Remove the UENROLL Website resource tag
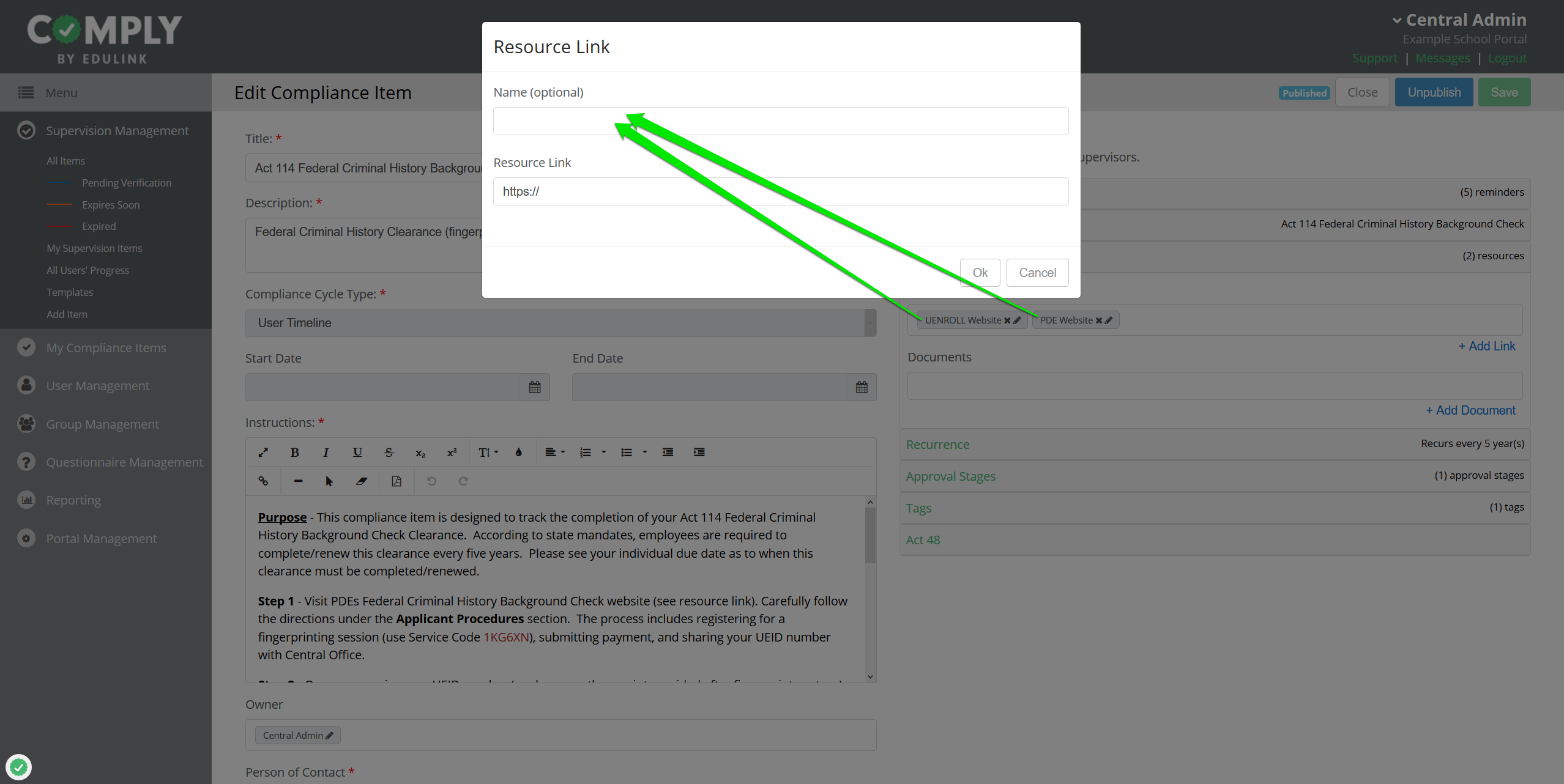1564x784 pixels. (1007, 320)
